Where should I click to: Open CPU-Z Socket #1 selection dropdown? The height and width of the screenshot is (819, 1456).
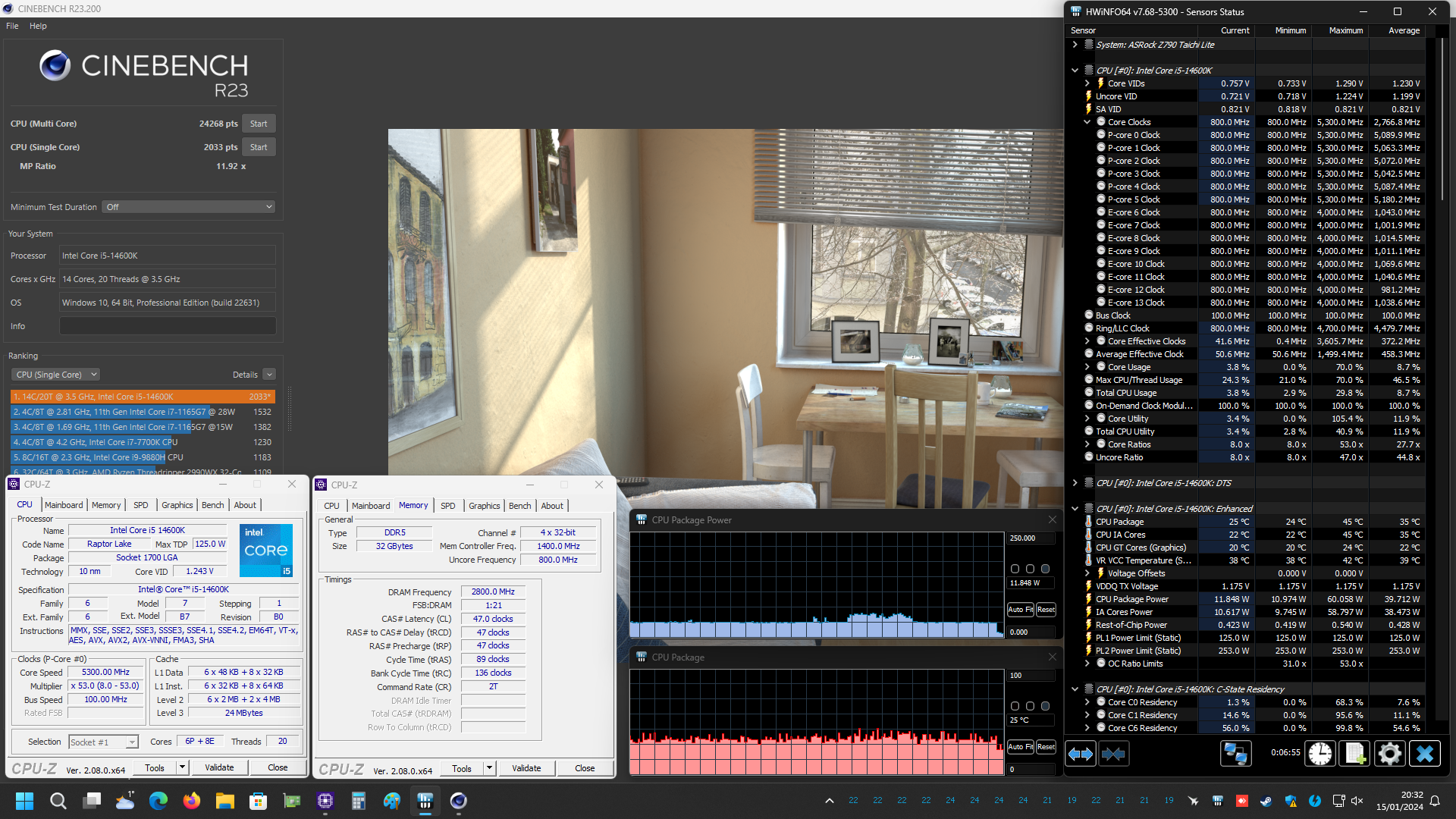[103, 742]
